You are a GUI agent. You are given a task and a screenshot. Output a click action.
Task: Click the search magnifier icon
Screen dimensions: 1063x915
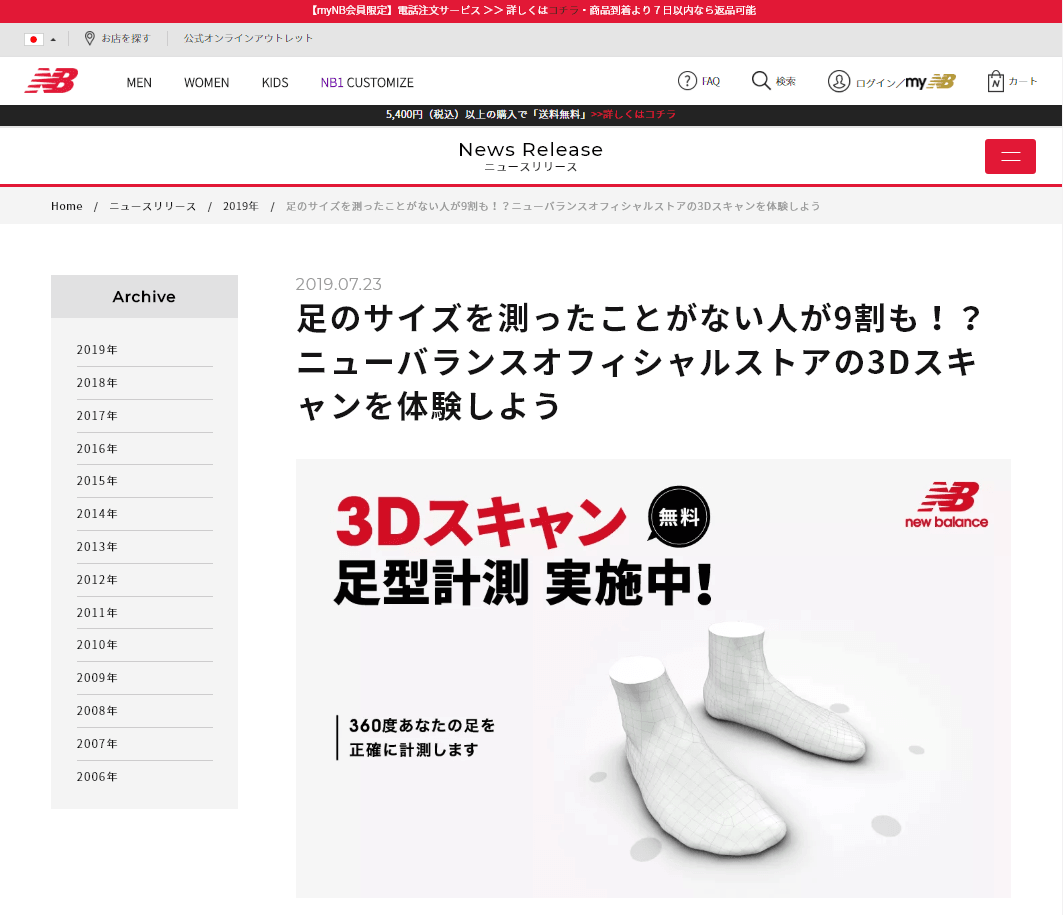pyautogui.click(x=761, y=81)
